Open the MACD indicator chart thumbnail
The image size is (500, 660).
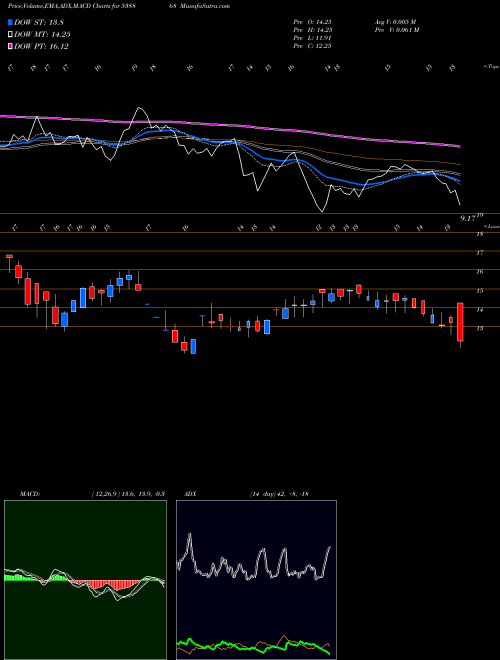(x=85, y=580)
